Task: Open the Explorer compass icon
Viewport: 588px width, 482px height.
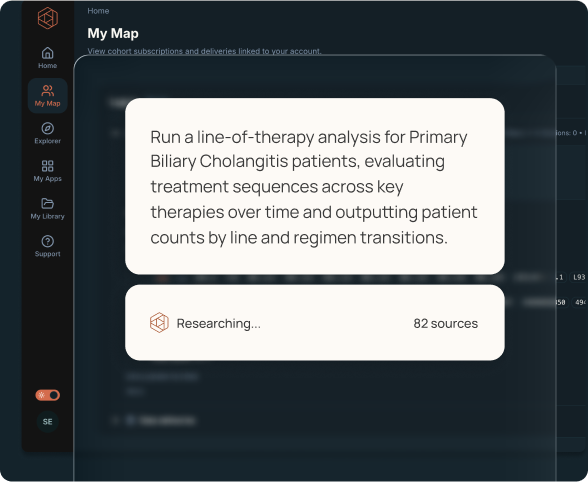Action: [48, 128]
